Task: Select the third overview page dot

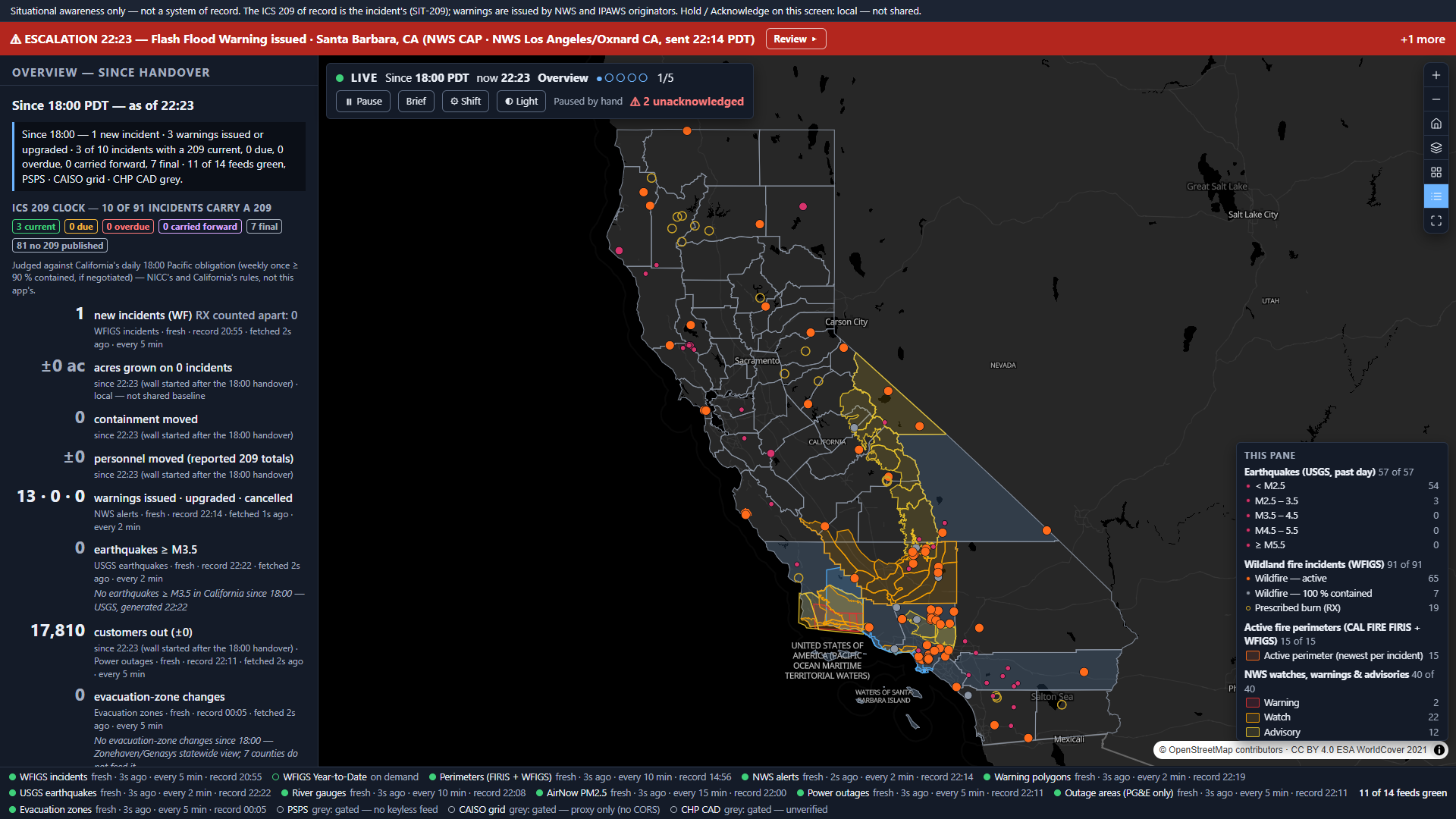Action: point(620,78)
